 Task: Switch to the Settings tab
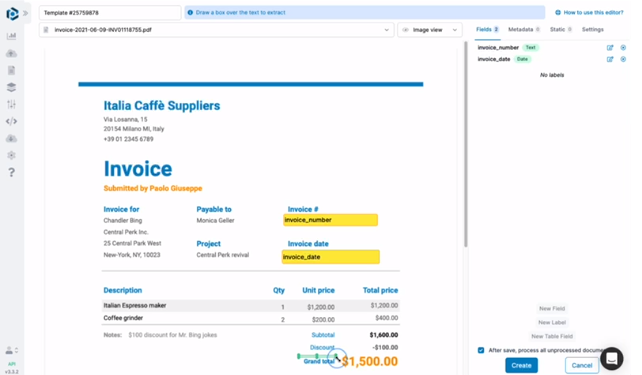click(592, 29)
